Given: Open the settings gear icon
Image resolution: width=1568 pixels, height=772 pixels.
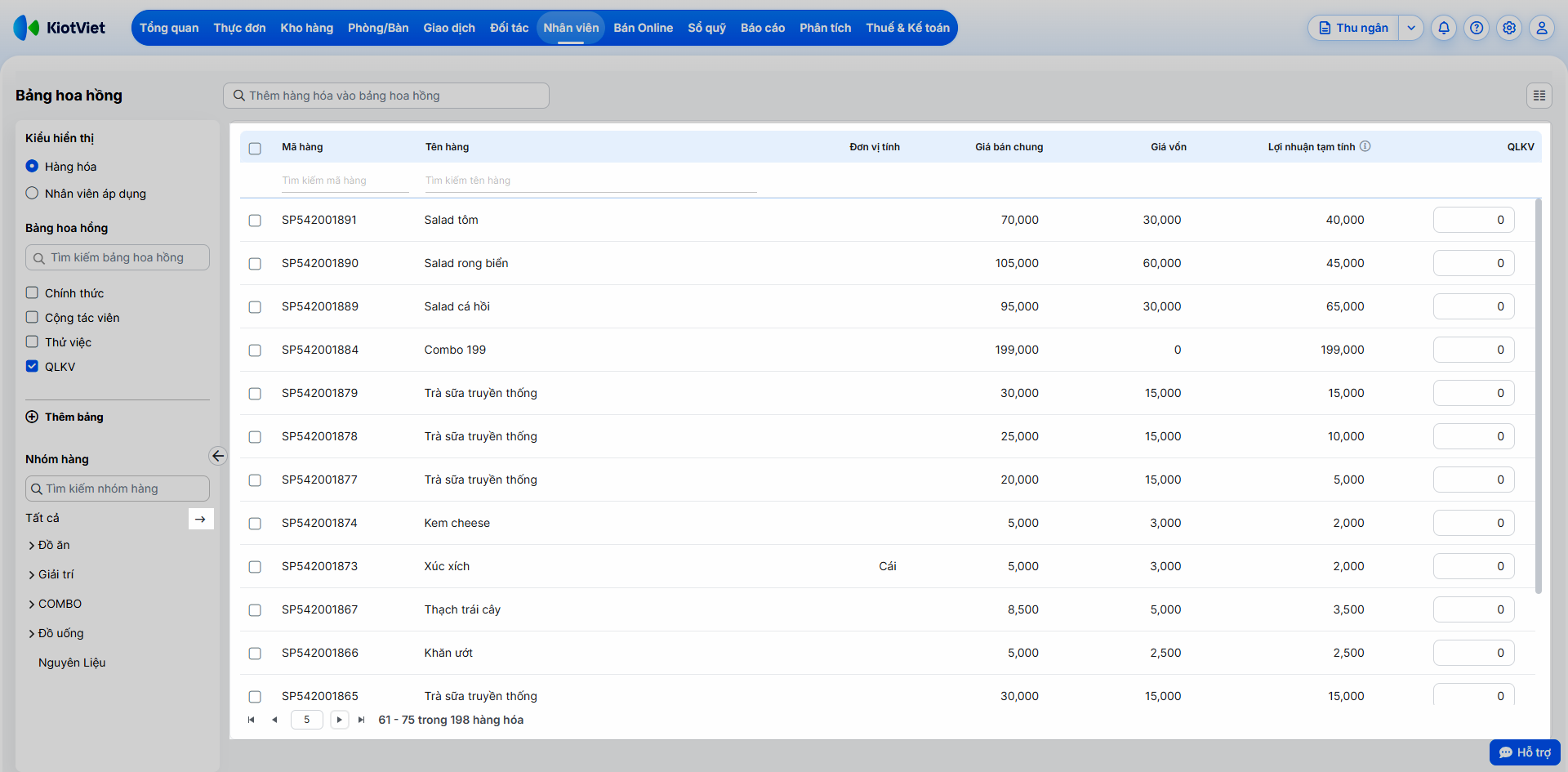Looking at the screenshot, I should [1509, 28].
